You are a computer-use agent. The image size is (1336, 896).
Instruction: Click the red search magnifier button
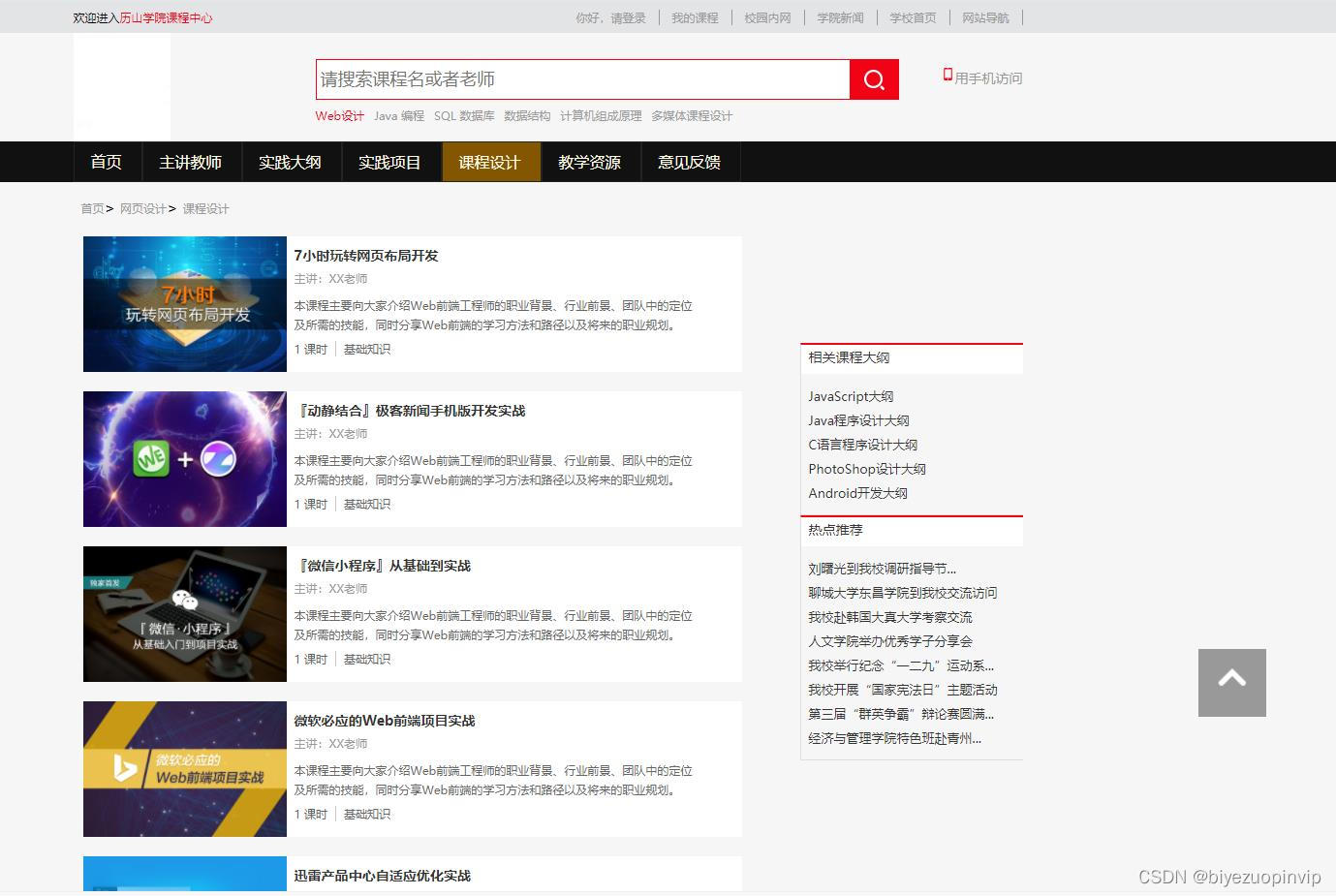(x=874, y=79)
